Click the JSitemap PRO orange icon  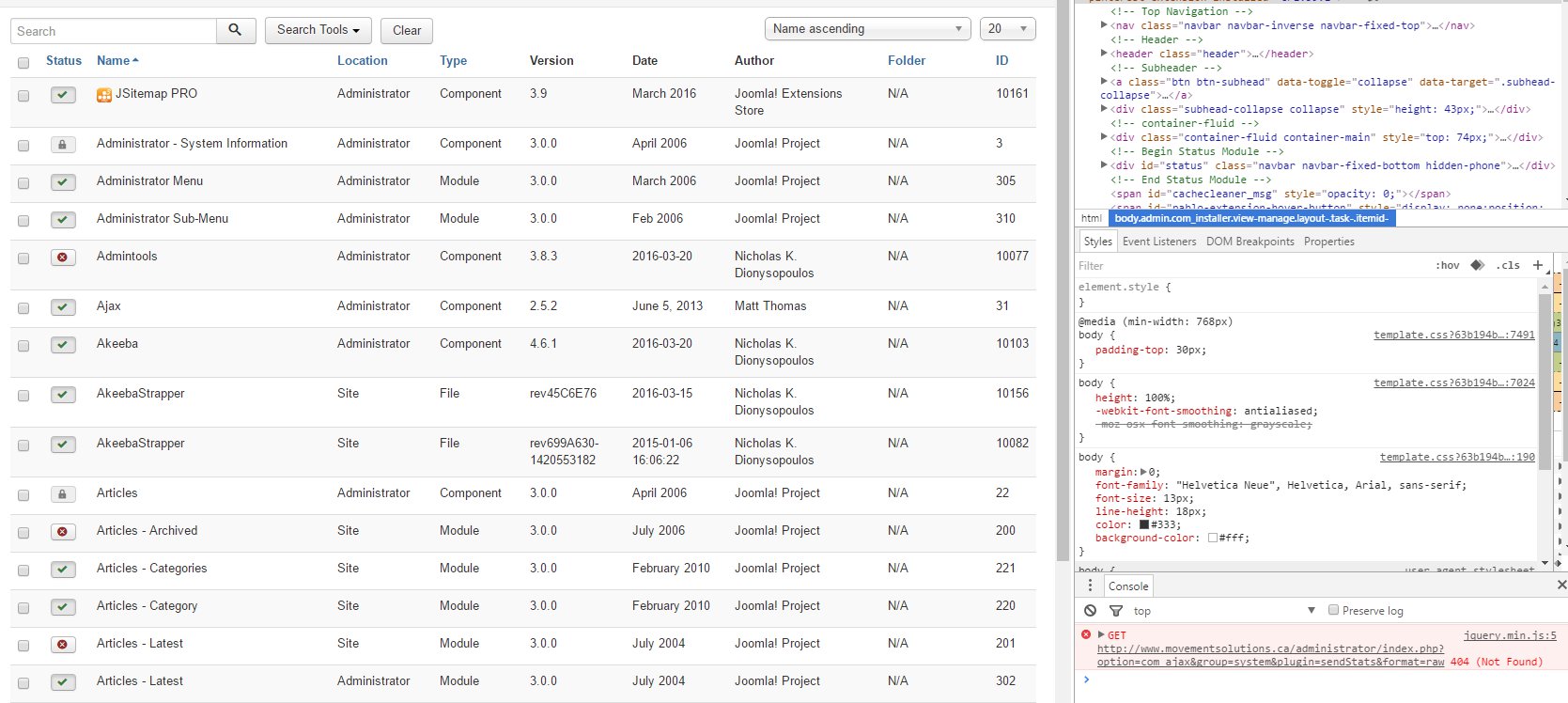coord(104,95)
